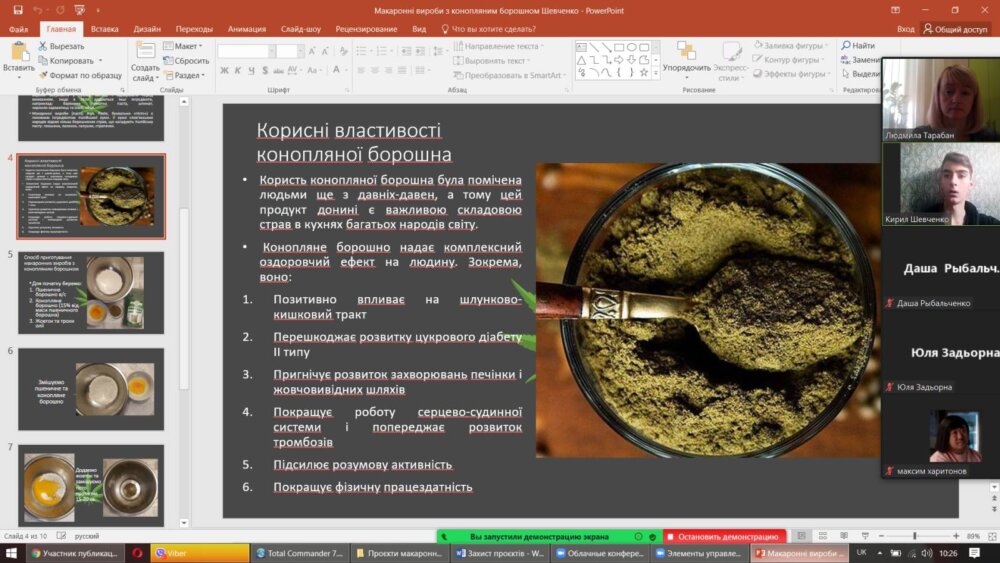1000x563 pixels.
Task: Toggle Underline (Ч) formatting
Action: pyautogui.click(x=251, y=70)
